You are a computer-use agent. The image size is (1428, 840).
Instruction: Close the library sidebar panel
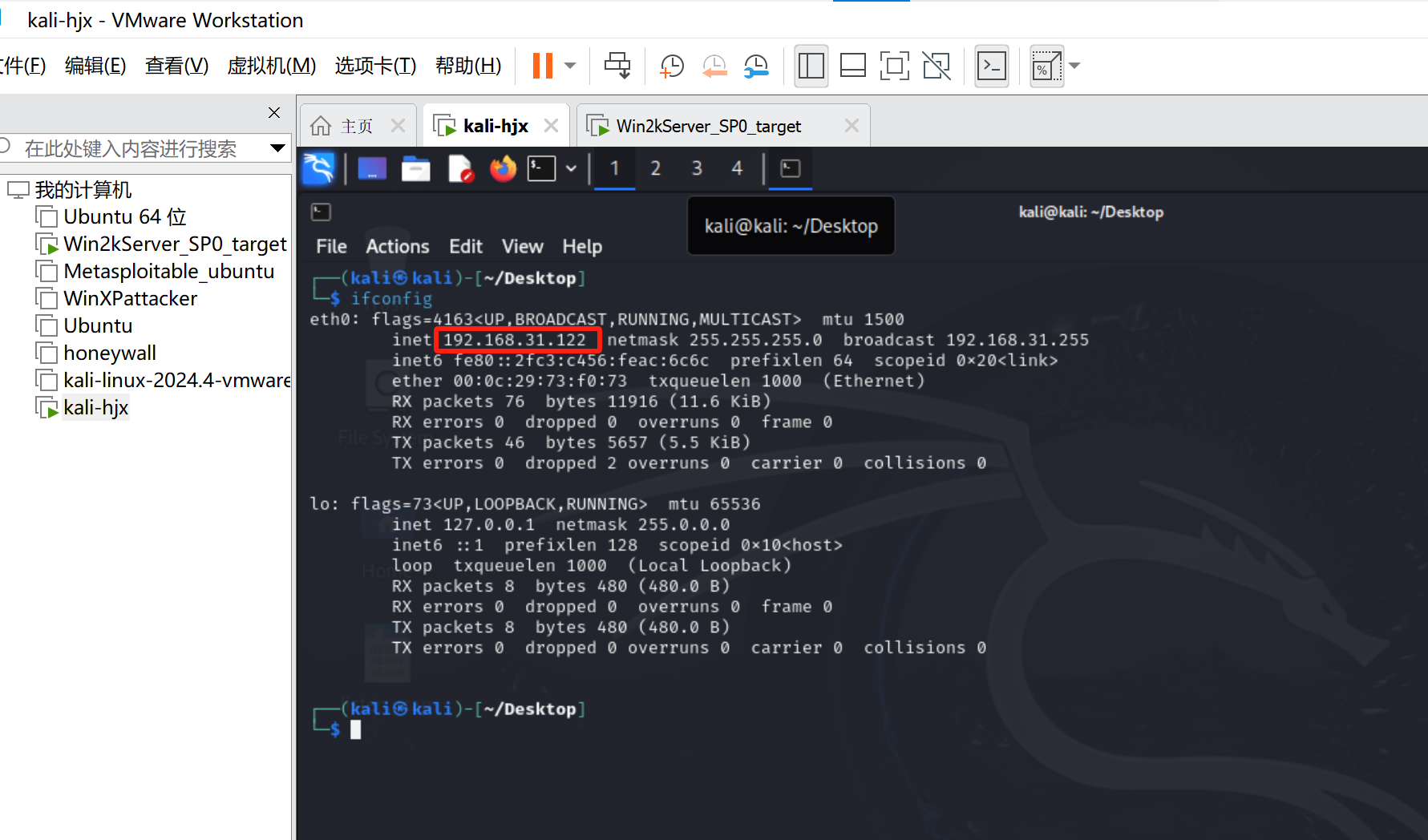tap(274, 112)
